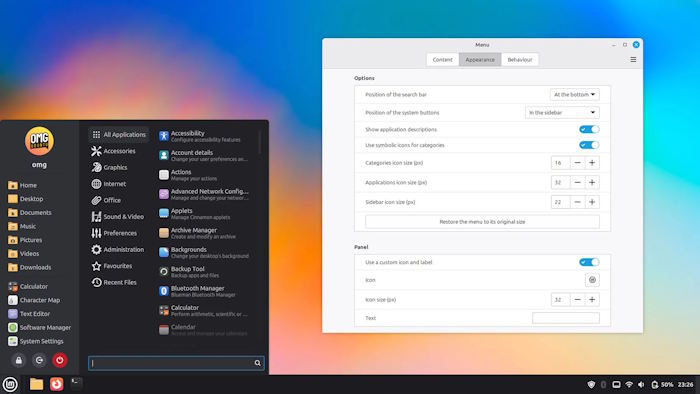Switch to the Content tab
The width and height of the screenshot is (700, 394).
click(442, 60)
